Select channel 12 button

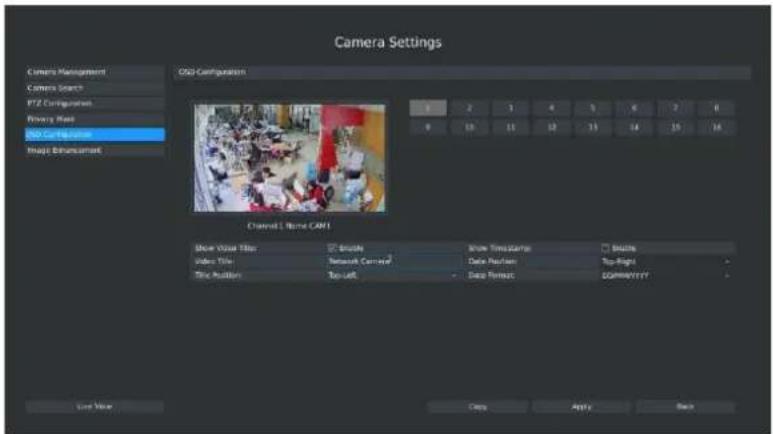[552, 127]
